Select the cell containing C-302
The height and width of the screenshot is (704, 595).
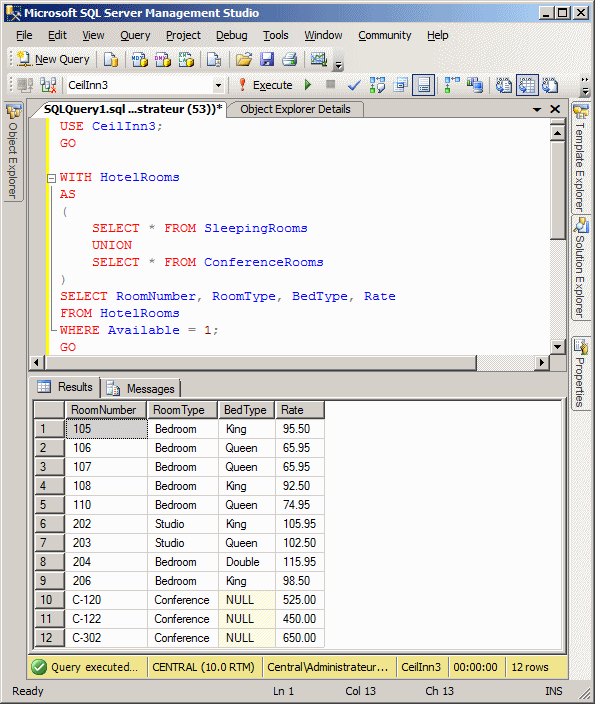coord(106,638)
